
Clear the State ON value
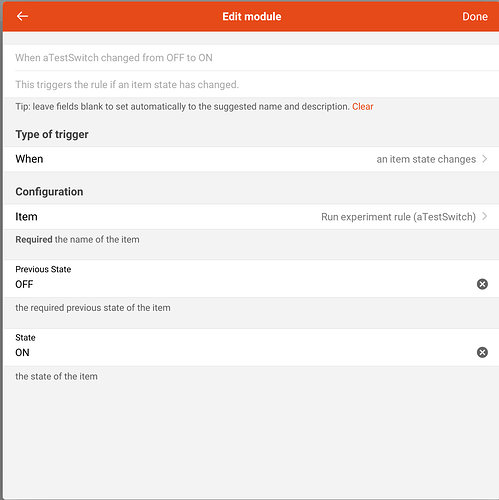click(482, 352)
